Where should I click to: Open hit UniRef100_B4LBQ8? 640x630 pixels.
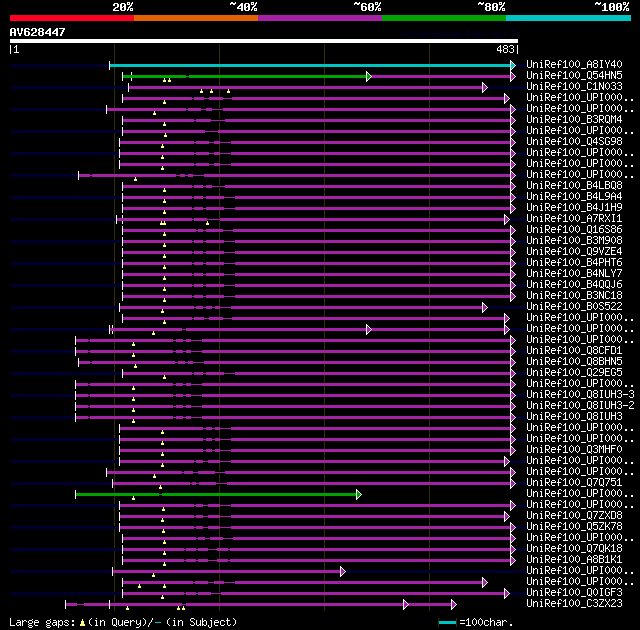click(574, 186)
